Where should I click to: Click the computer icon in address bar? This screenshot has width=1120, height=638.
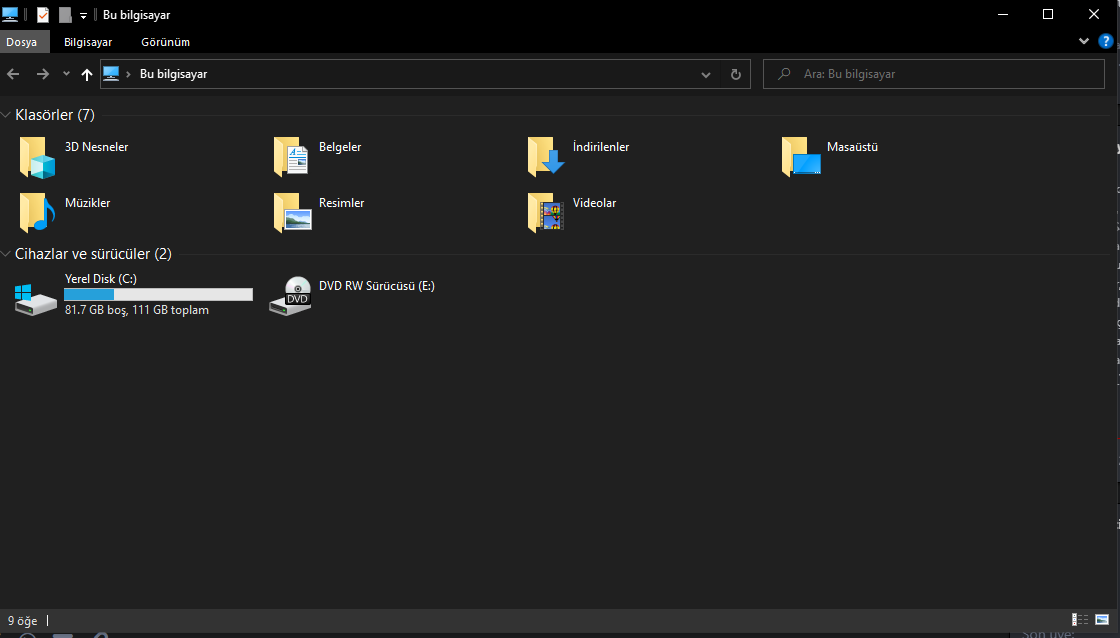pos(111,74)
